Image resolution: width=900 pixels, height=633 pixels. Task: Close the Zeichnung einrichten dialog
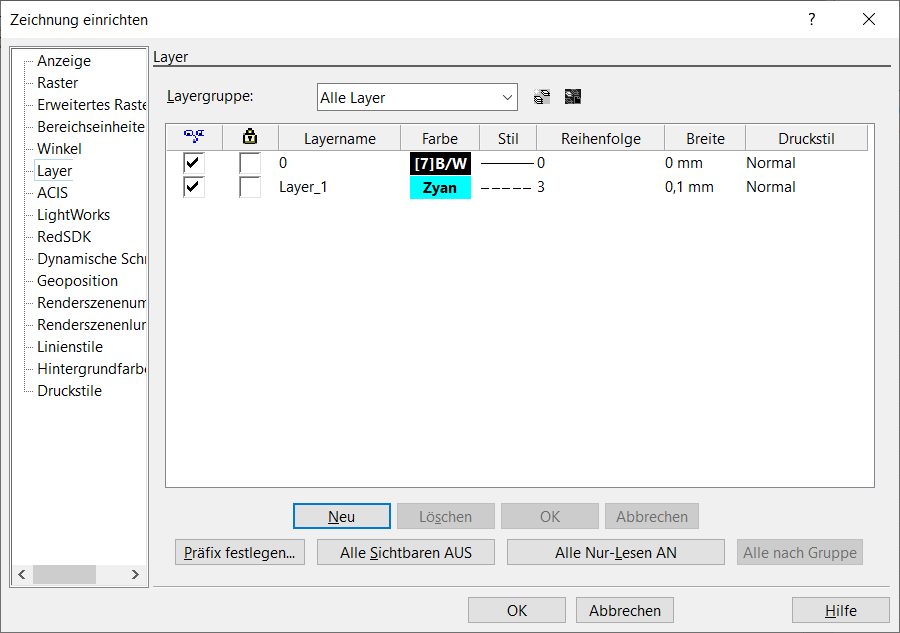point(869,20)
